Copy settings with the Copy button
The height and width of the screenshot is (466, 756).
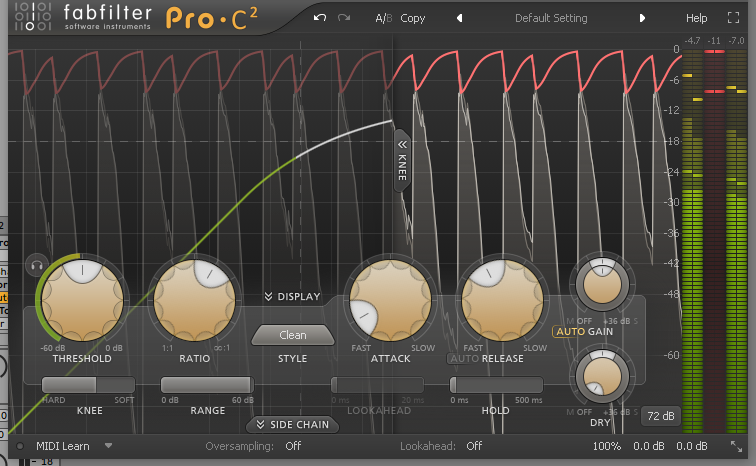[413, 18]
